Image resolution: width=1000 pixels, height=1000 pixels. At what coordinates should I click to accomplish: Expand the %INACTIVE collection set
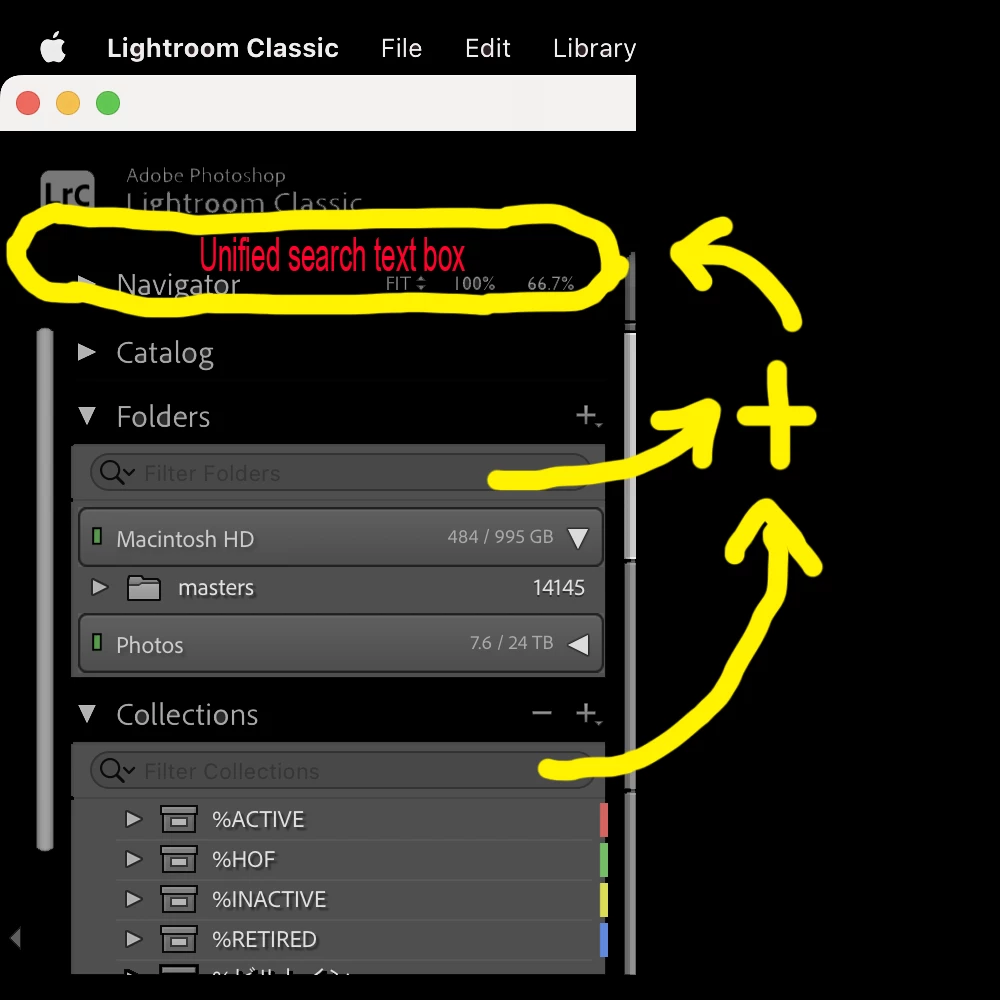pos(133,899)
